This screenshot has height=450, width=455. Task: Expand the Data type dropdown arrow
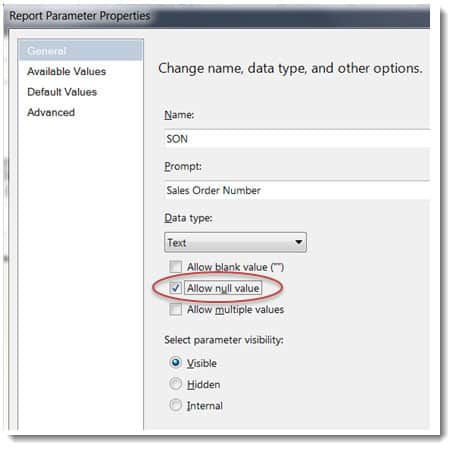pos(299,242)
